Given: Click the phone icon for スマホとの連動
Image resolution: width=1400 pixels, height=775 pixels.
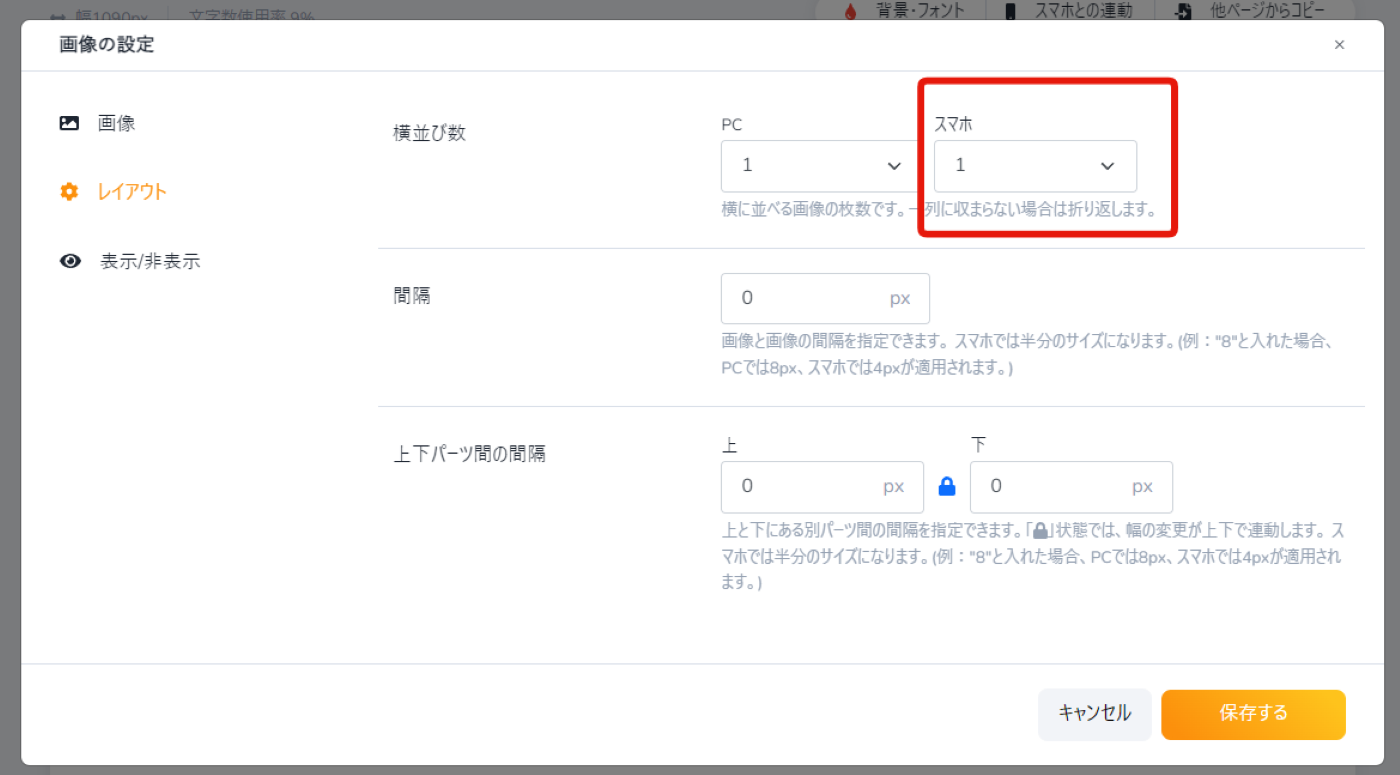Looking at the screenshot, I should pyautogui.click(x=1010, y=11).
